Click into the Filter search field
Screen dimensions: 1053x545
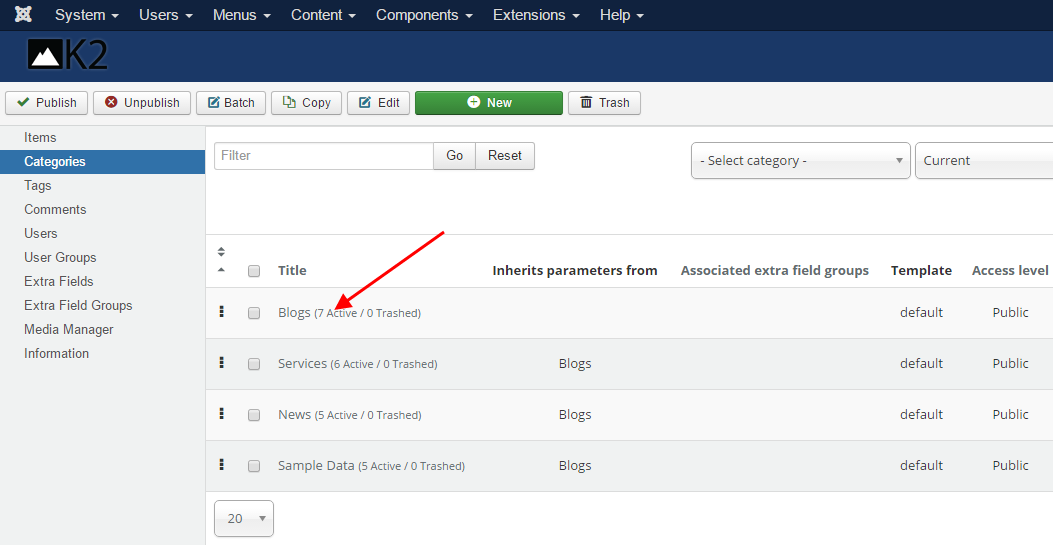click(323, 156)
